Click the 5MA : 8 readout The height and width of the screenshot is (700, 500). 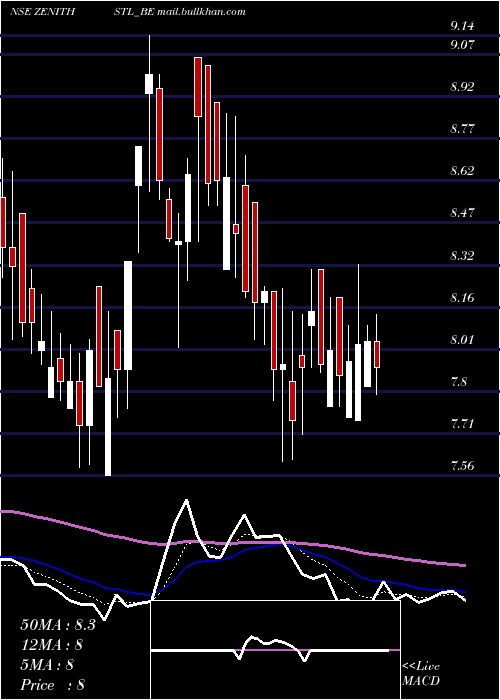pyautogui.click(x=47, y=665)
